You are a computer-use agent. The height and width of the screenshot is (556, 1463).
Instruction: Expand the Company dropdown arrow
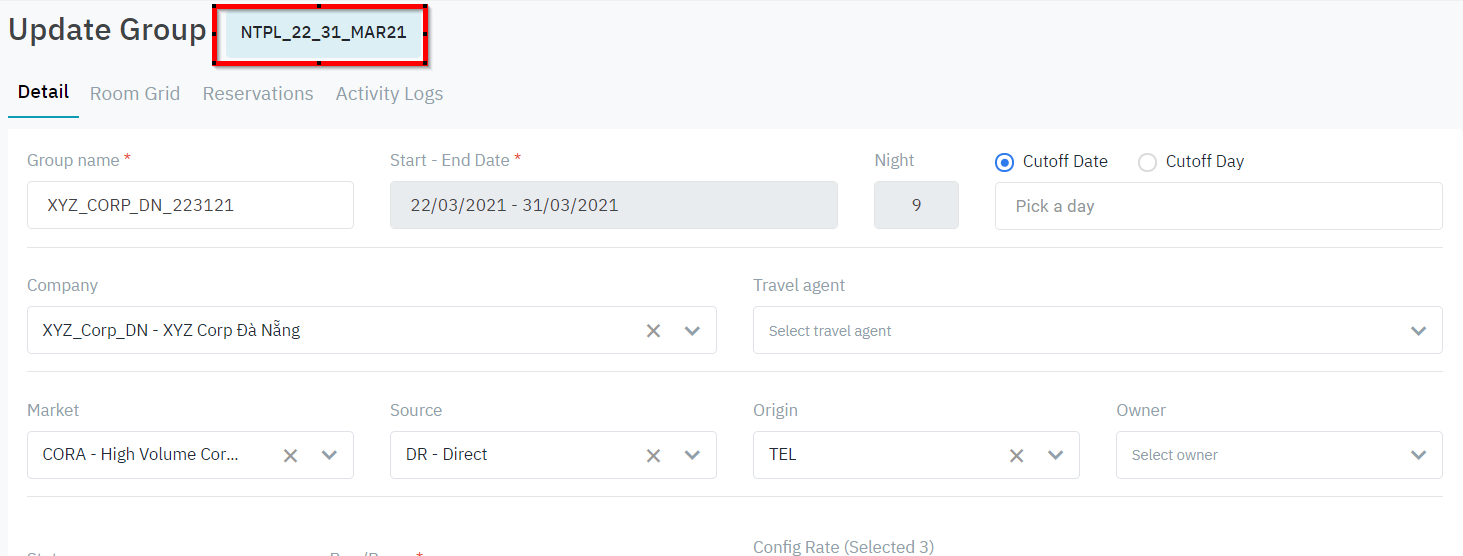[x=692, y=331]
